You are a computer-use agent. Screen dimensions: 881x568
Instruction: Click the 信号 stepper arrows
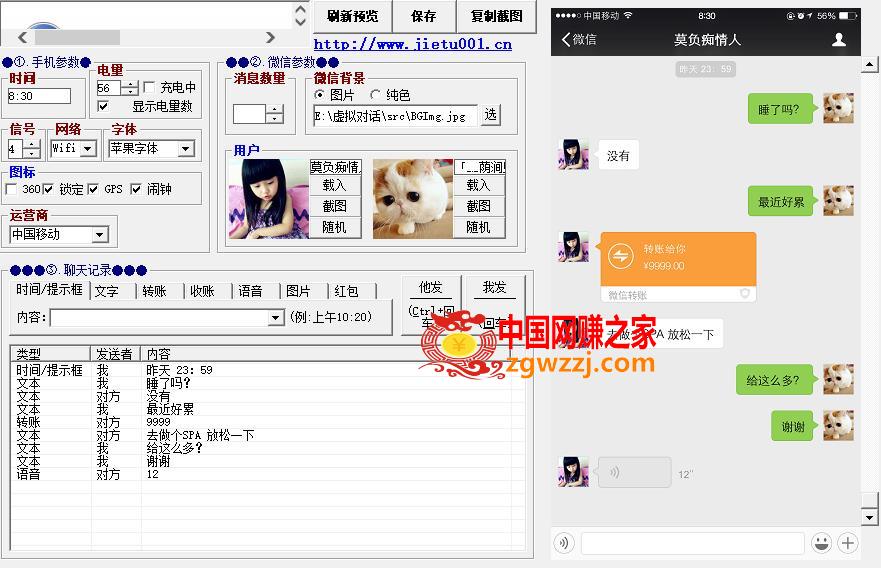click(x=31, y=149)
